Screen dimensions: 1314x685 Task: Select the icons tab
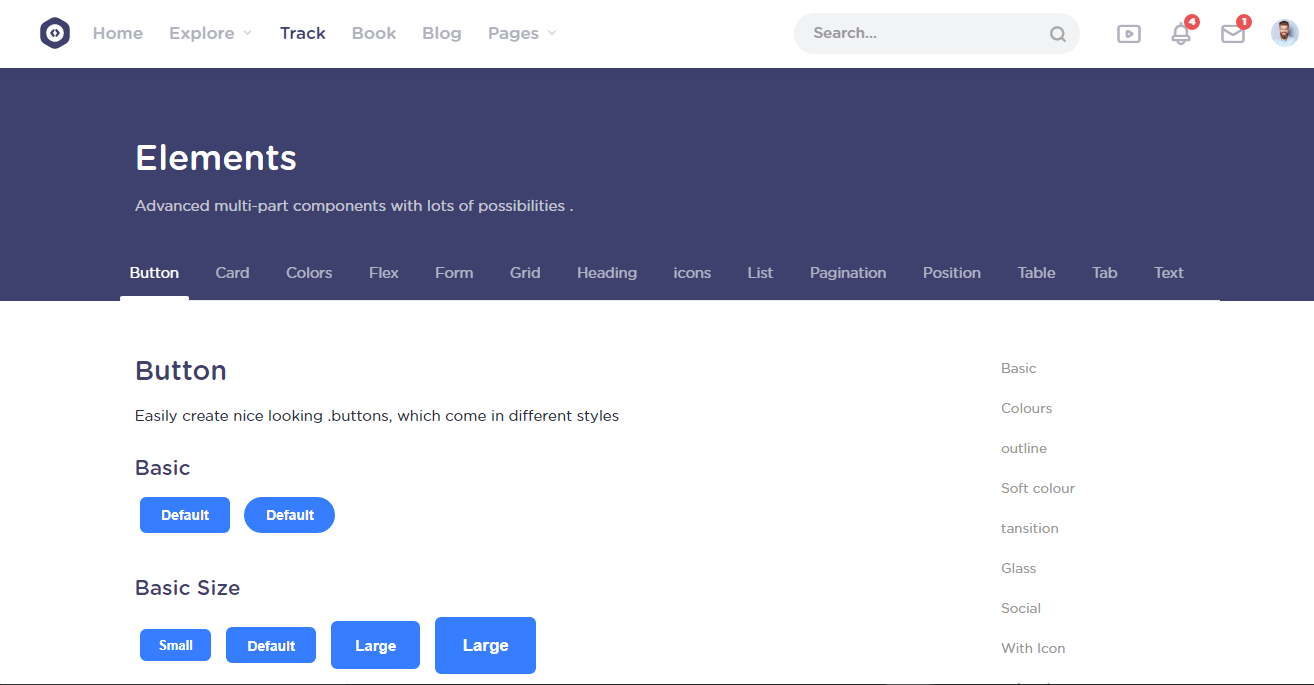click(x=692, y=273)
